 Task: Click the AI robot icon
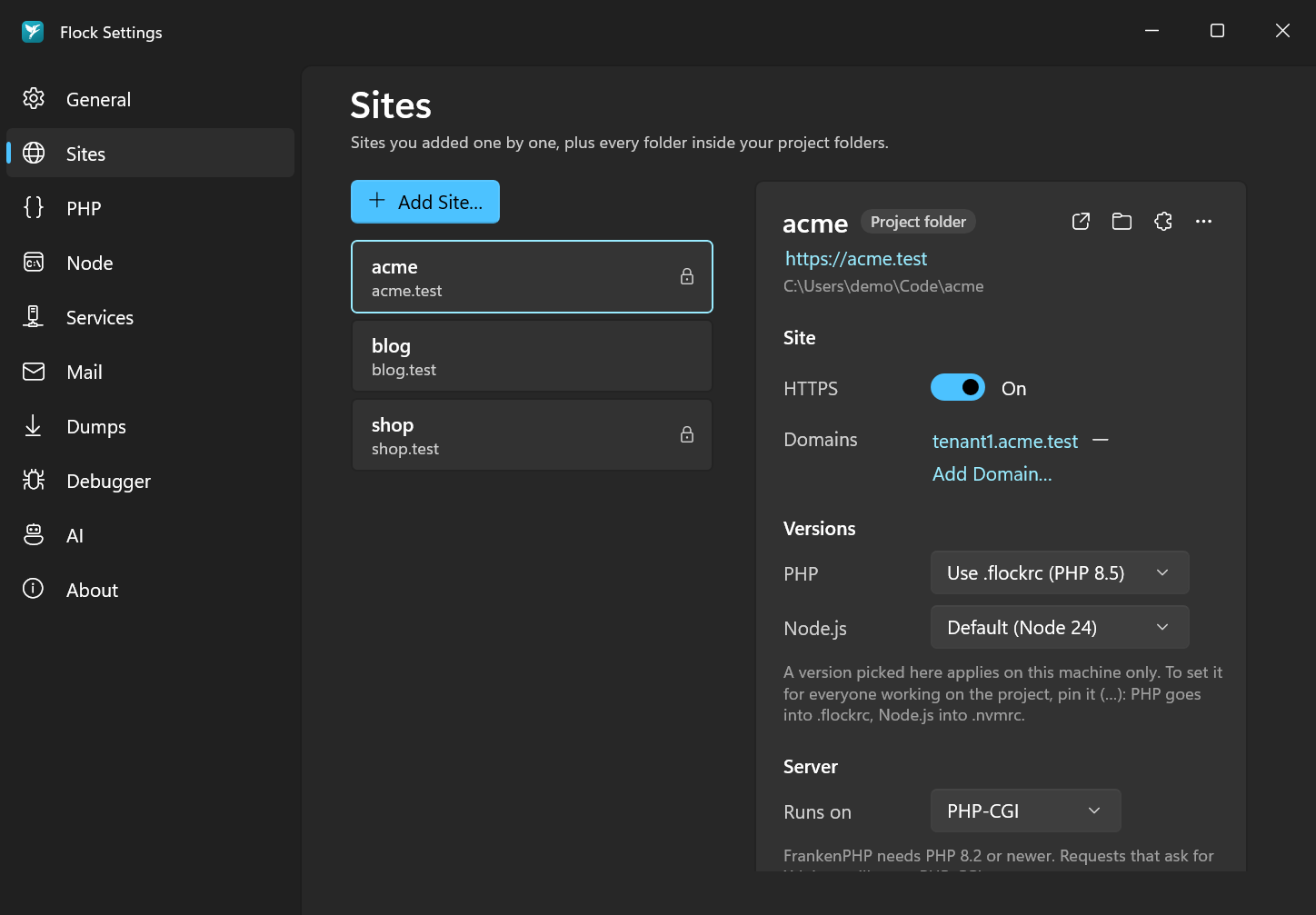click(34, 534)
